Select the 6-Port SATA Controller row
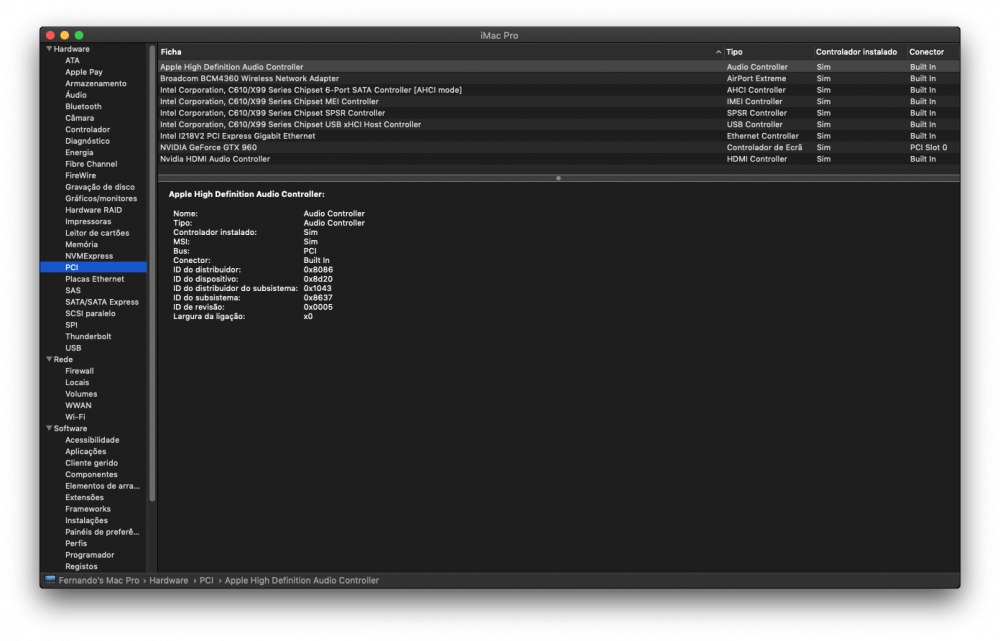The width and height of the screenshot is (1000, 641). point(558,89)
